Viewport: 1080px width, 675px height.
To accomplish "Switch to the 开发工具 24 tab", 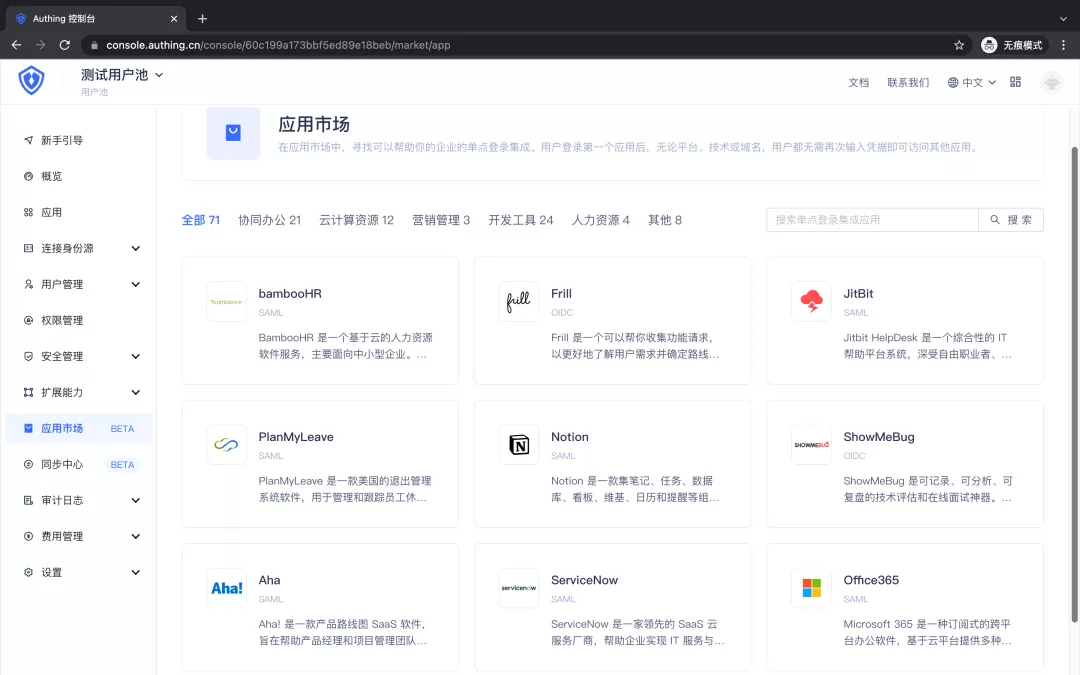I will pos(521,220).
